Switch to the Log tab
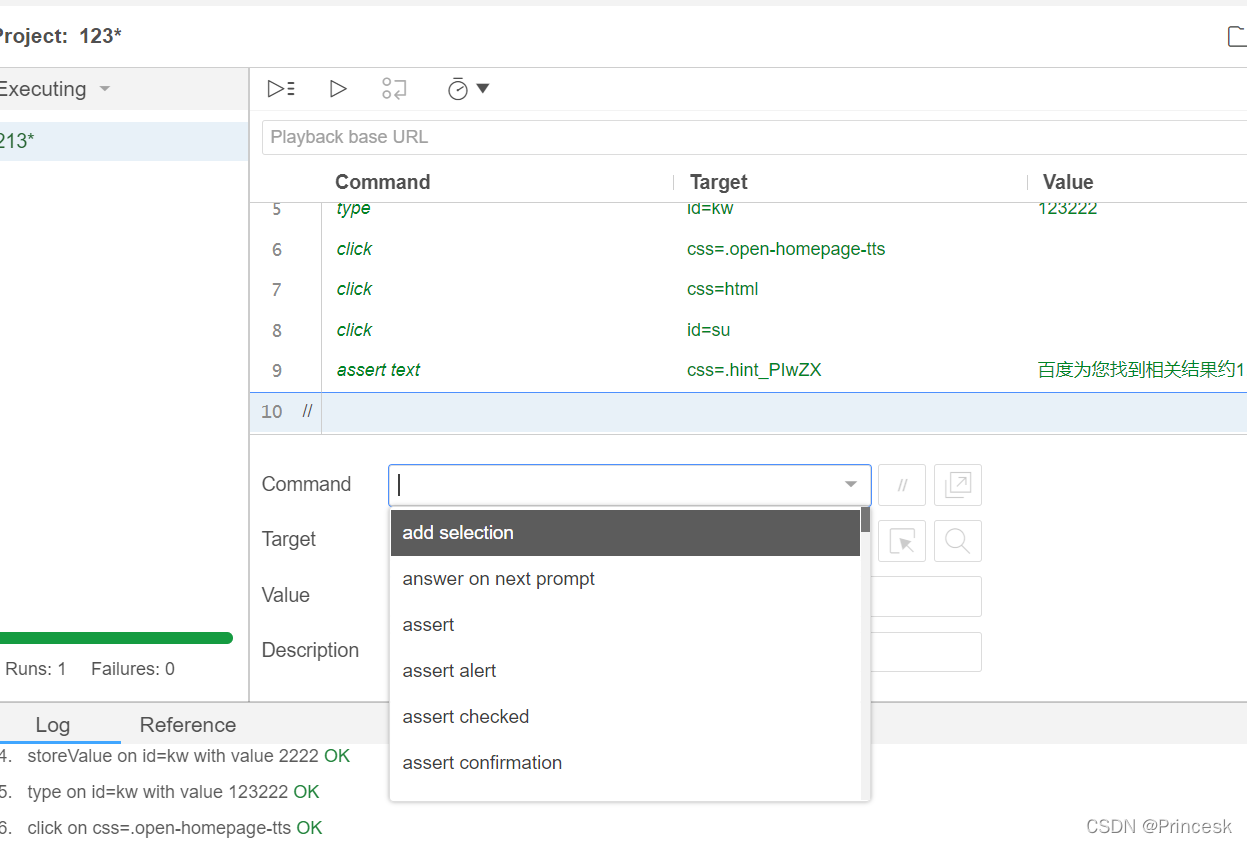The image size is (1247, 843). pos(53,725)
